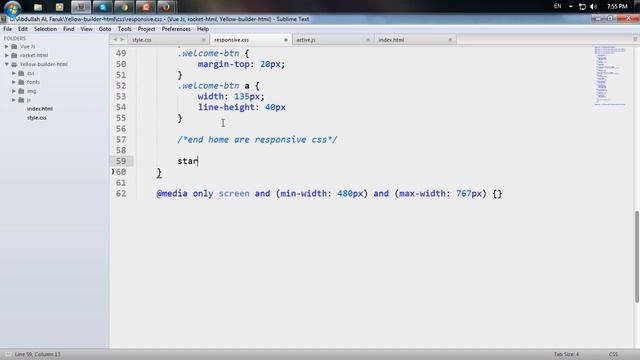Expand the Vue Js folder
640x360 pixels.
click(7, 47)
